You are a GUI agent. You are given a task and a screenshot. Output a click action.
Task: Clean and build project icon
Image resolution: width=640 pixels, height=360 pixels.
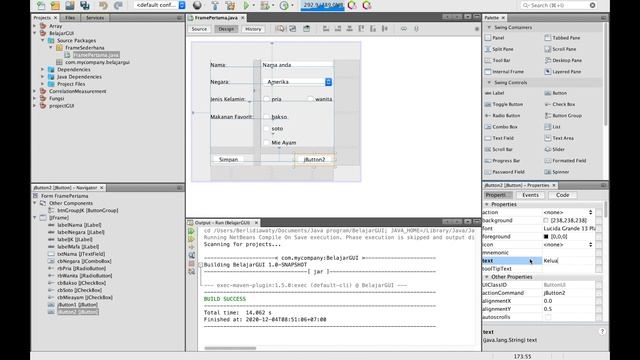pos(230,5)
